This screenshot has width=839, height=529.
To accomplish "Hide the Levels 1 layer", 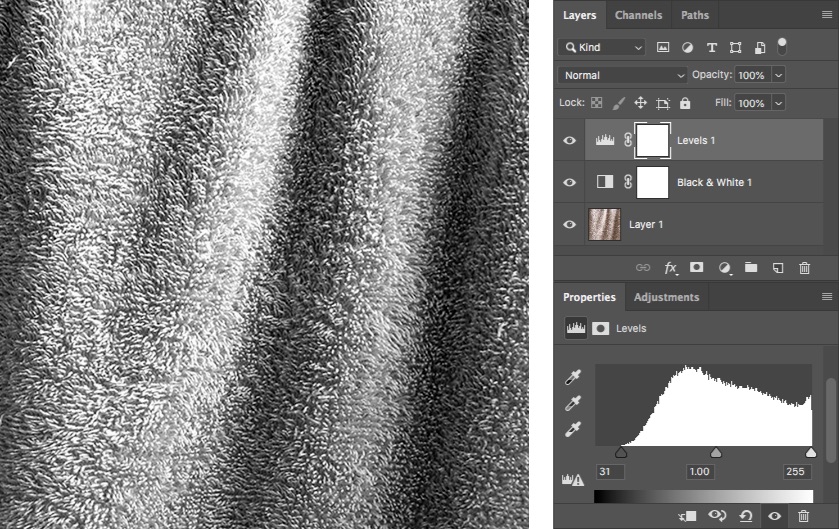I will [570, 141].
